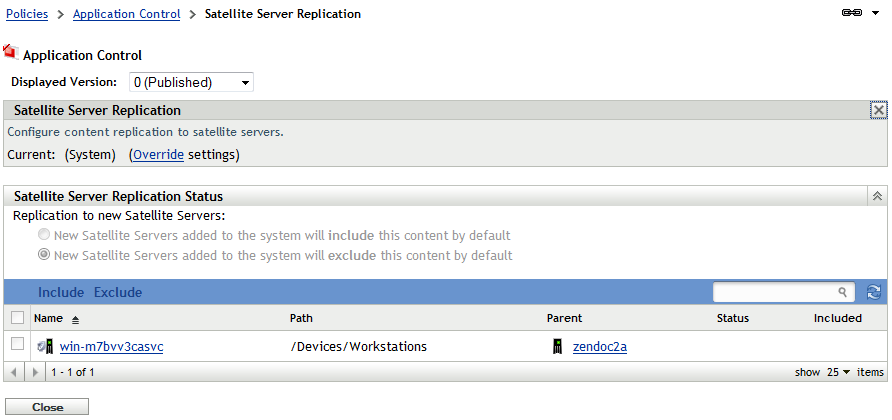Open the Override settings link
892x420 pixels.
(x=158, y=155)
